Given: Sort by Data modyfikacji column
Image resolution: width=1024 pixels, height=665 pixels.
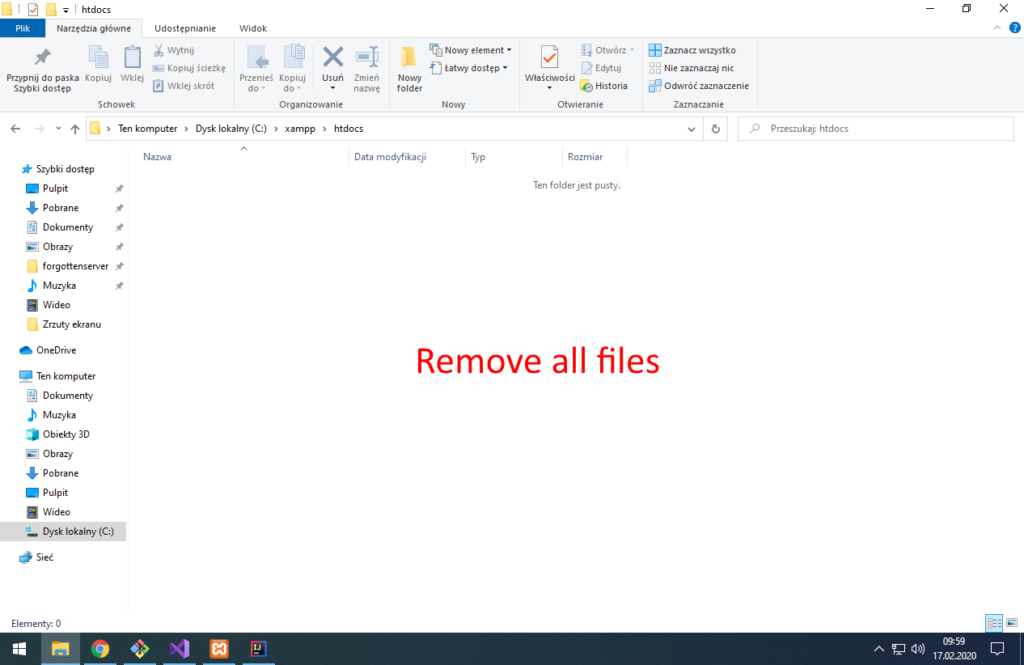Looking at the screenshot, I should (x=408, y=157).
